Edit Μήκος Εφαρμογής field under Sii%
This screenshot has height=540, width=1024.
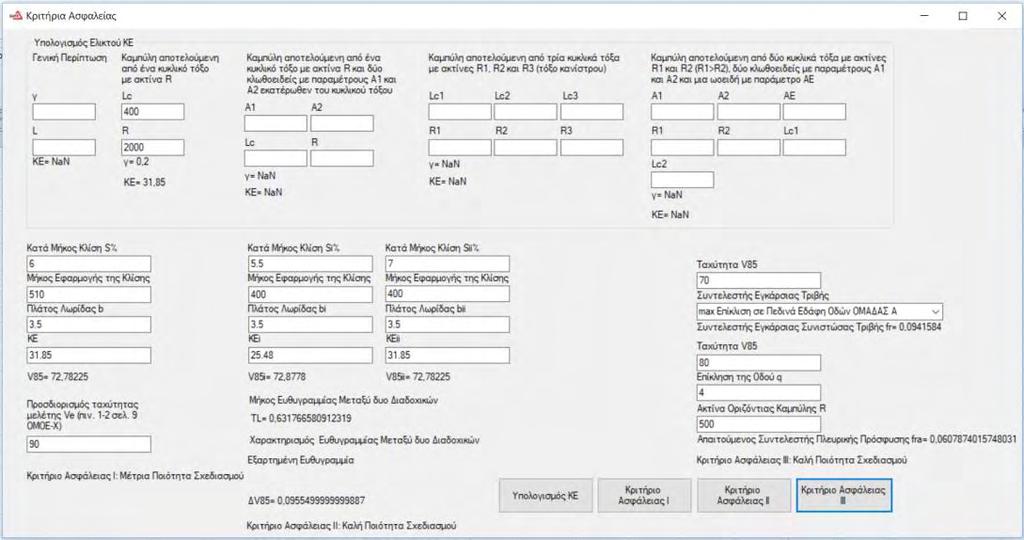[x=447, y=294]
